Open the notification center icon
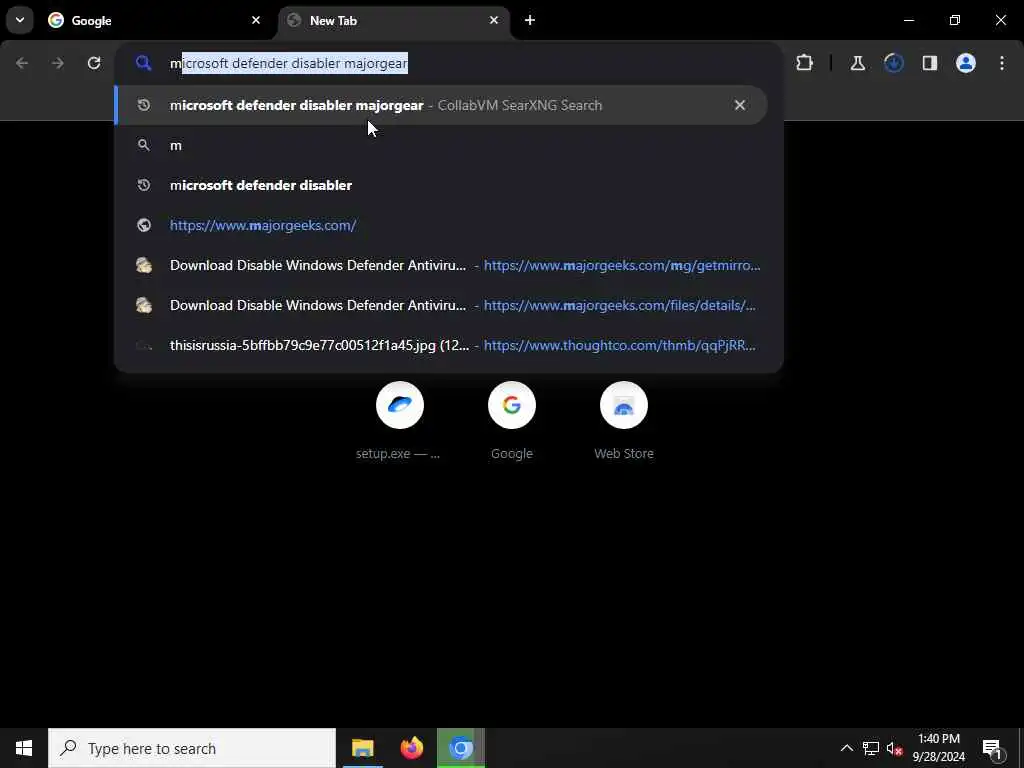 point(992,748)
